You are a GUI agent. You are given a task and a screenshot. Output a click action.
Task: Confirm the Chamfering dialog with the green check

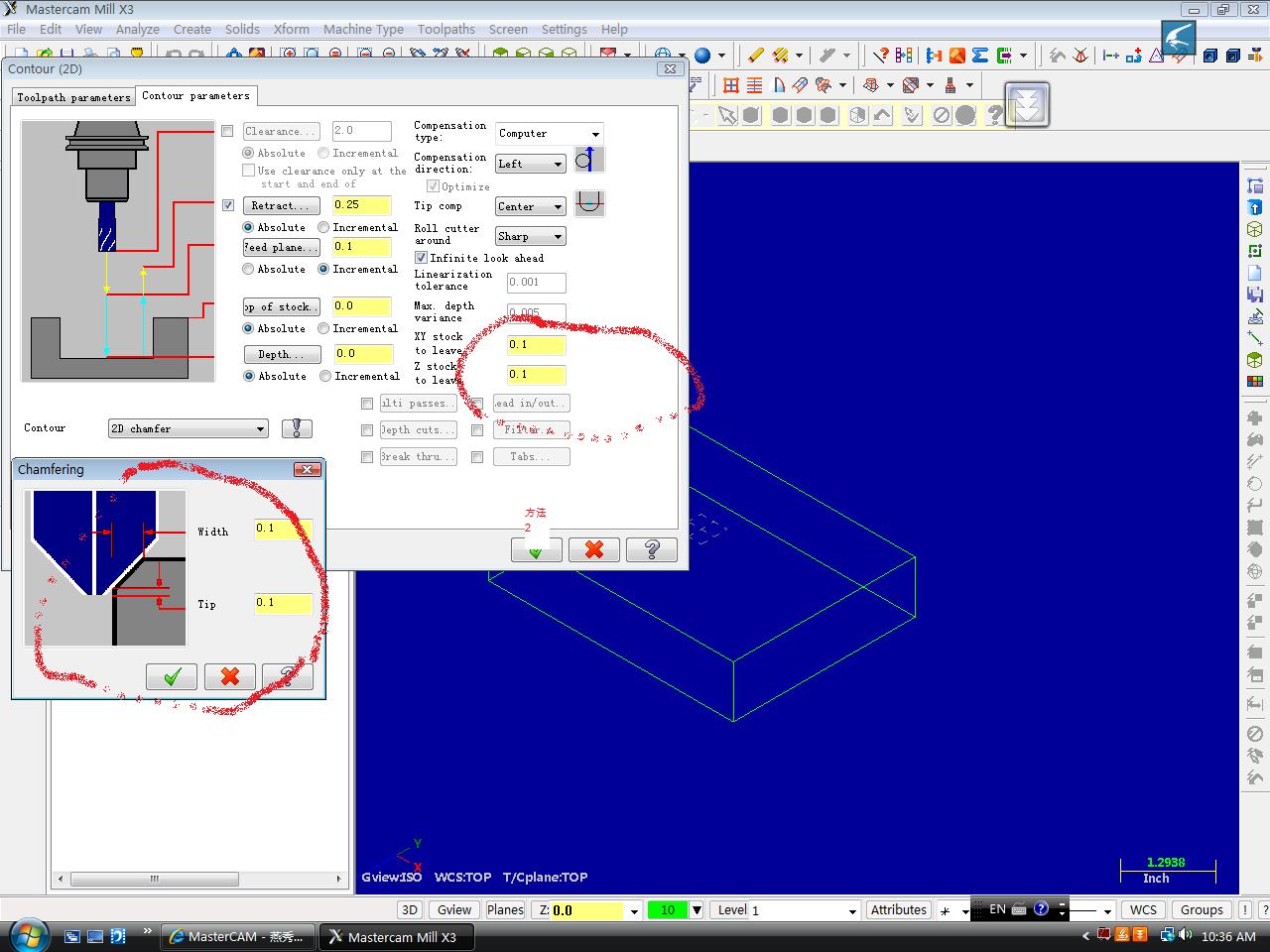point(172,676)
